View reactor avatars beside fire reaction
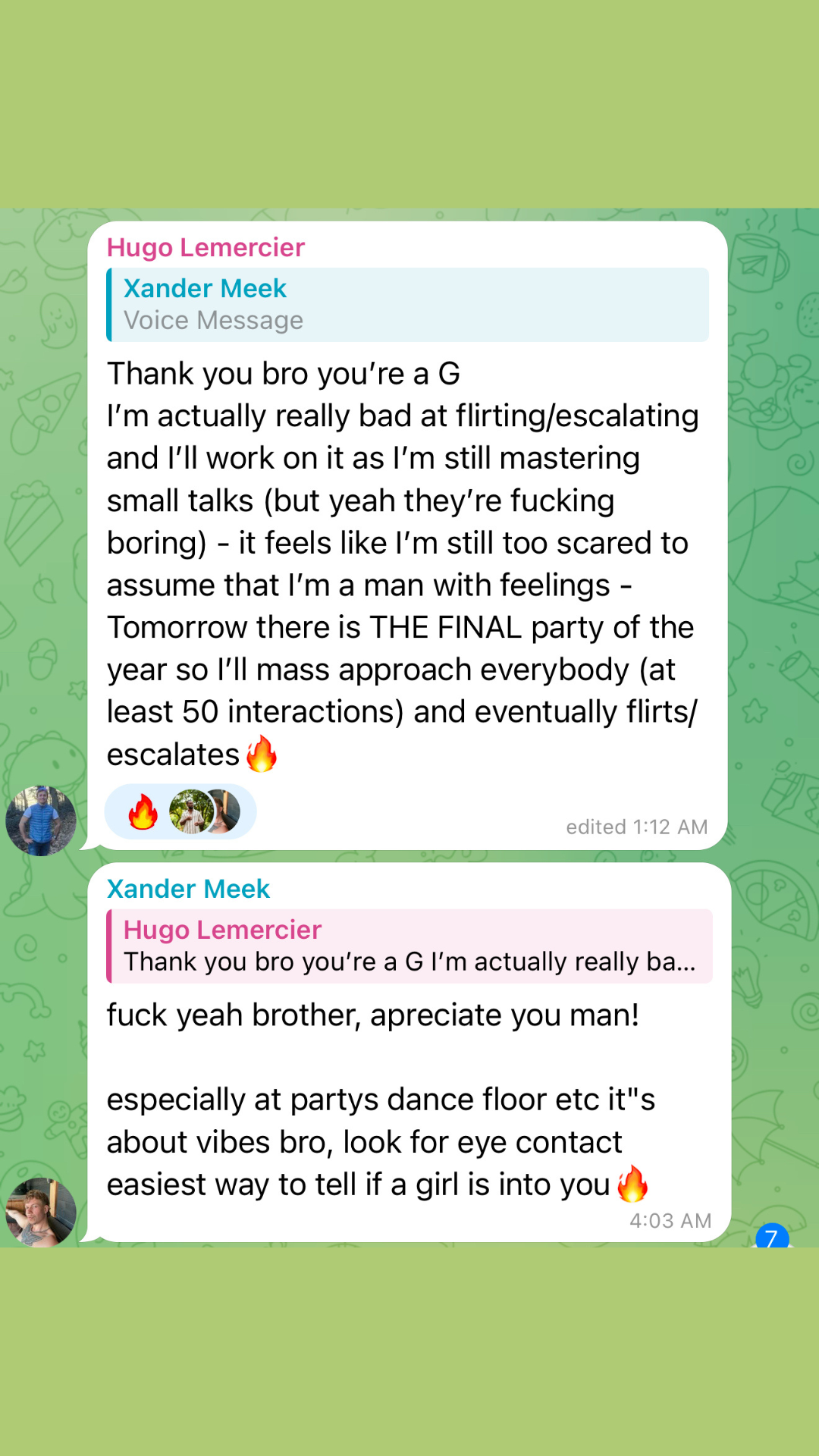Image resolution: width=819 pixels, height=1456 pixels. click(x=204, y=811)
